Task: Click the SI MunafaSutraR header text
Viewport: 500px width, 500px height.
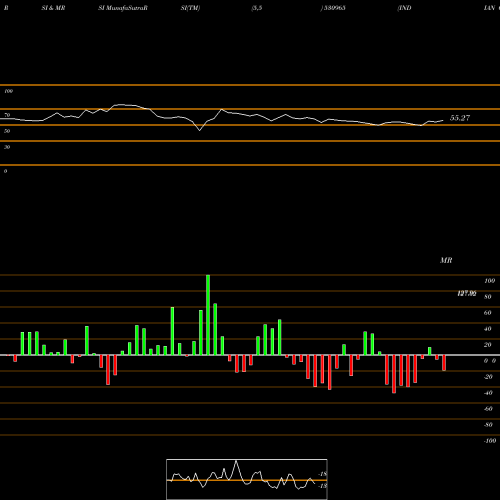Action: pyautogui.click(x=123, y=8)
